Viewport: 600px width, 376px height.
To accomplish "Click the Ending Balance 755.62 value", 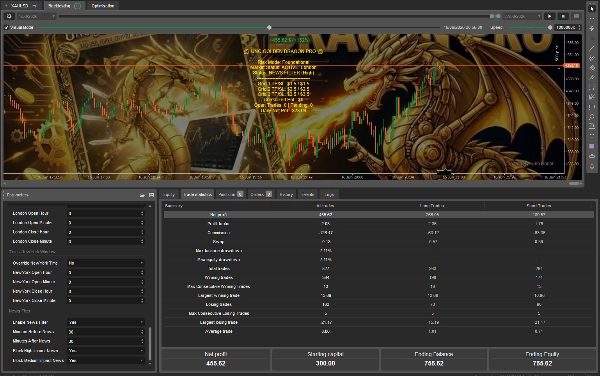I will pyautogui.click(x=434, y=363).
